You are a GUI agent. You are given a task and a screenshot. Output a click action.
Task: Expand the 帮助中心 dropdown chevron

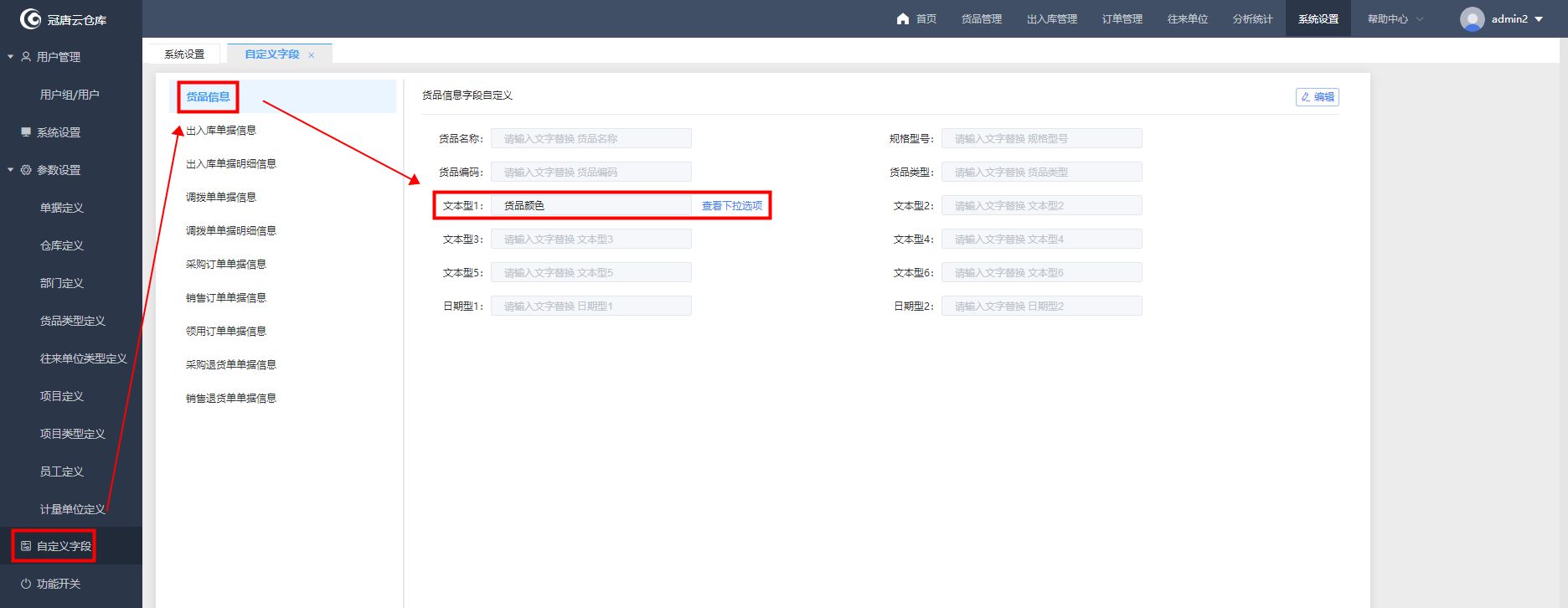tap(1420, 19)
